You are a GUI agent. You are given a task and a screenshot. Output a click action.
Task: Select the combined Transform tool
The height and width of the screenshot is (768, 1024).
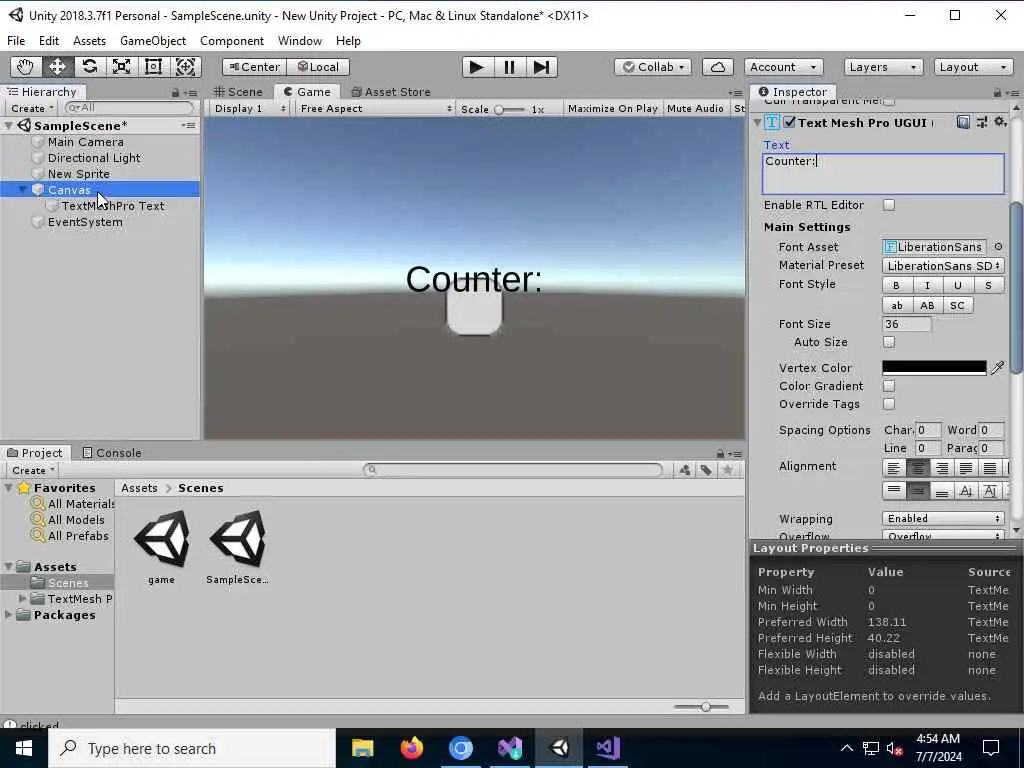(185, 67)
